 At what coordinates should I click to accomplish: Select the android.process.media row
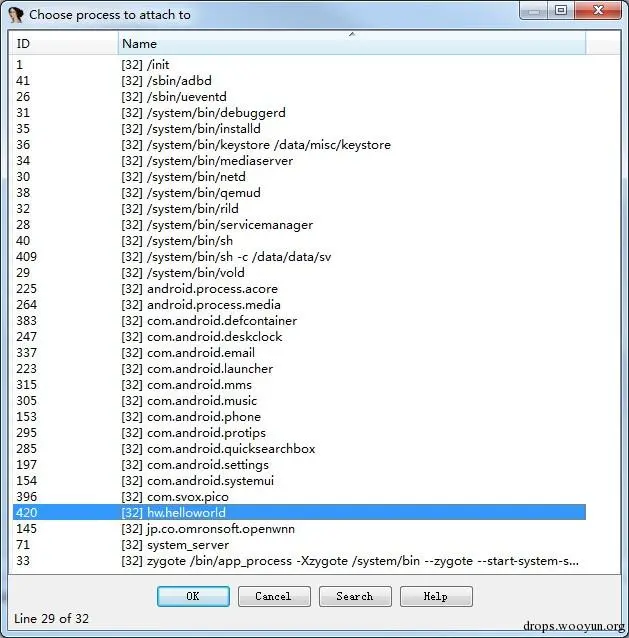(299, 305)
